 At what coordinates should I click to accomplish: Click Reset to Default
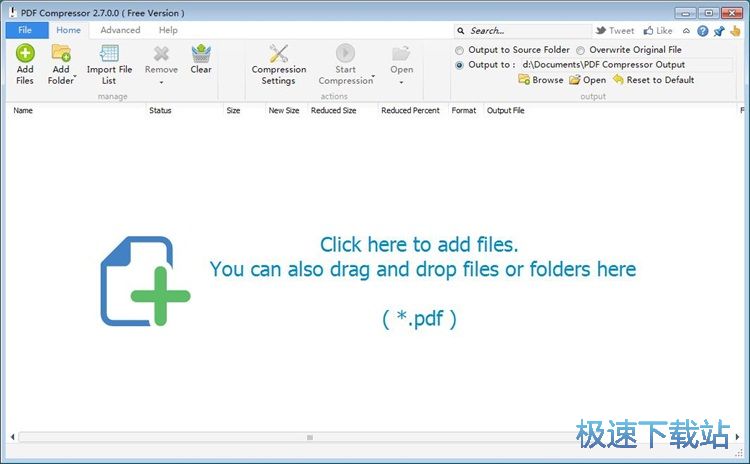pyautogui.click(x=653, y=80)
